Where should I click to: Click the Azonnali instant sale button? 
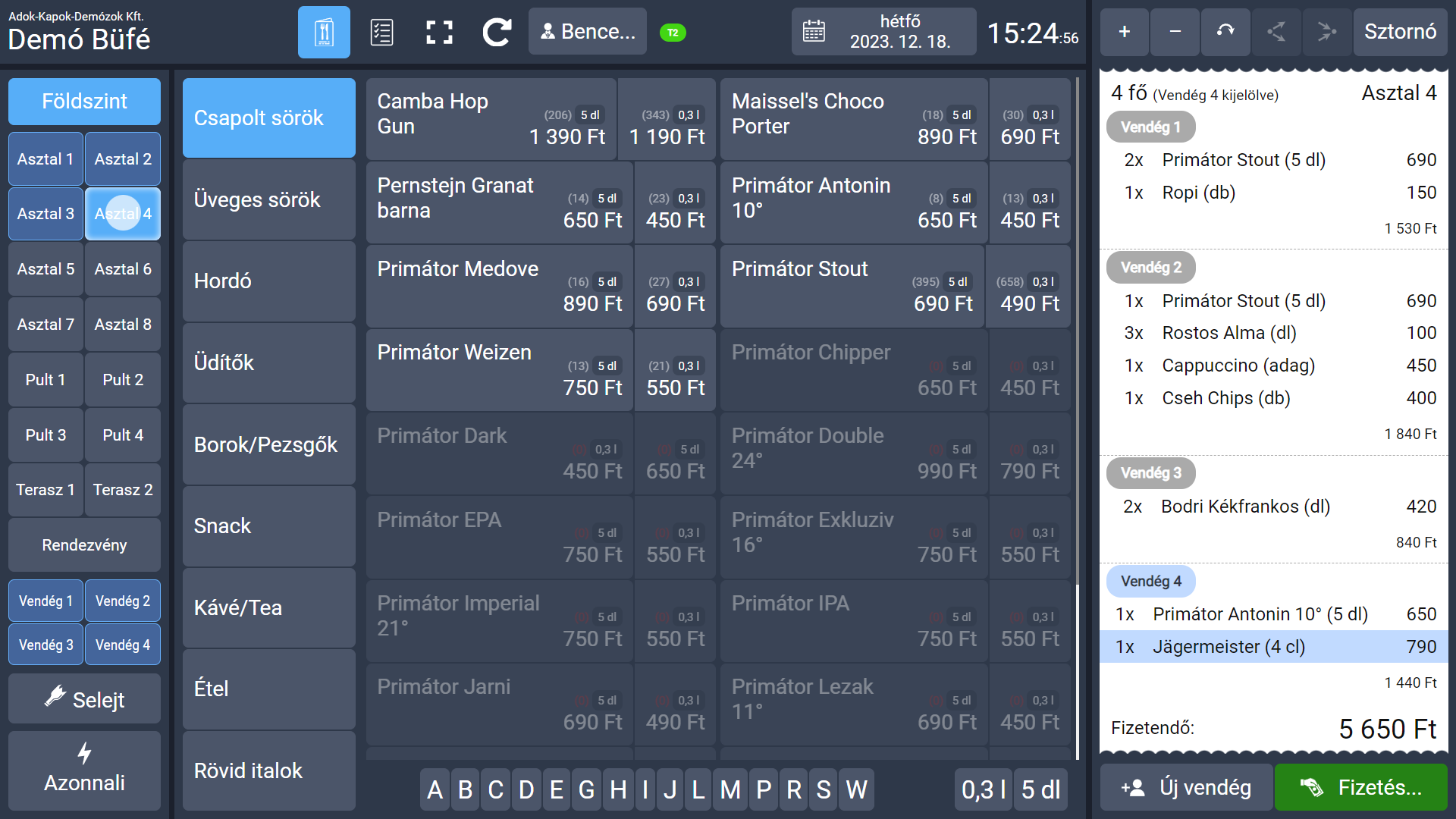click(x=84, y=770)
